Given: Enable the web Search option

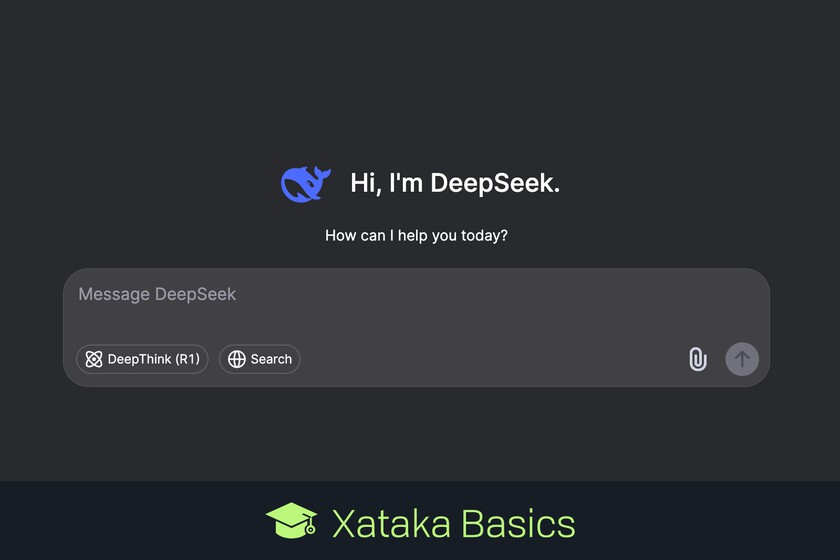Looking at the screenshot, I should 259,359.
